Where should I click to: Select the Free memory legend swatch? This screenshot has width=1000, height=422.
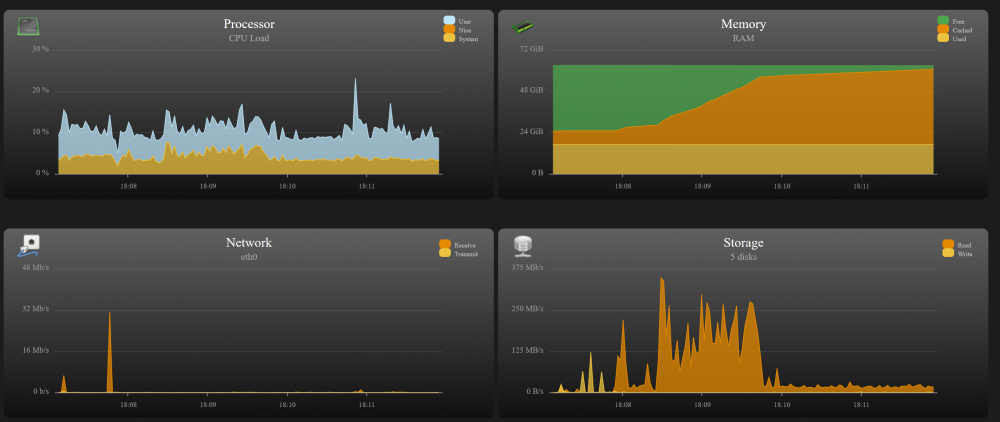pyautogui.click(x=943, y=20)
